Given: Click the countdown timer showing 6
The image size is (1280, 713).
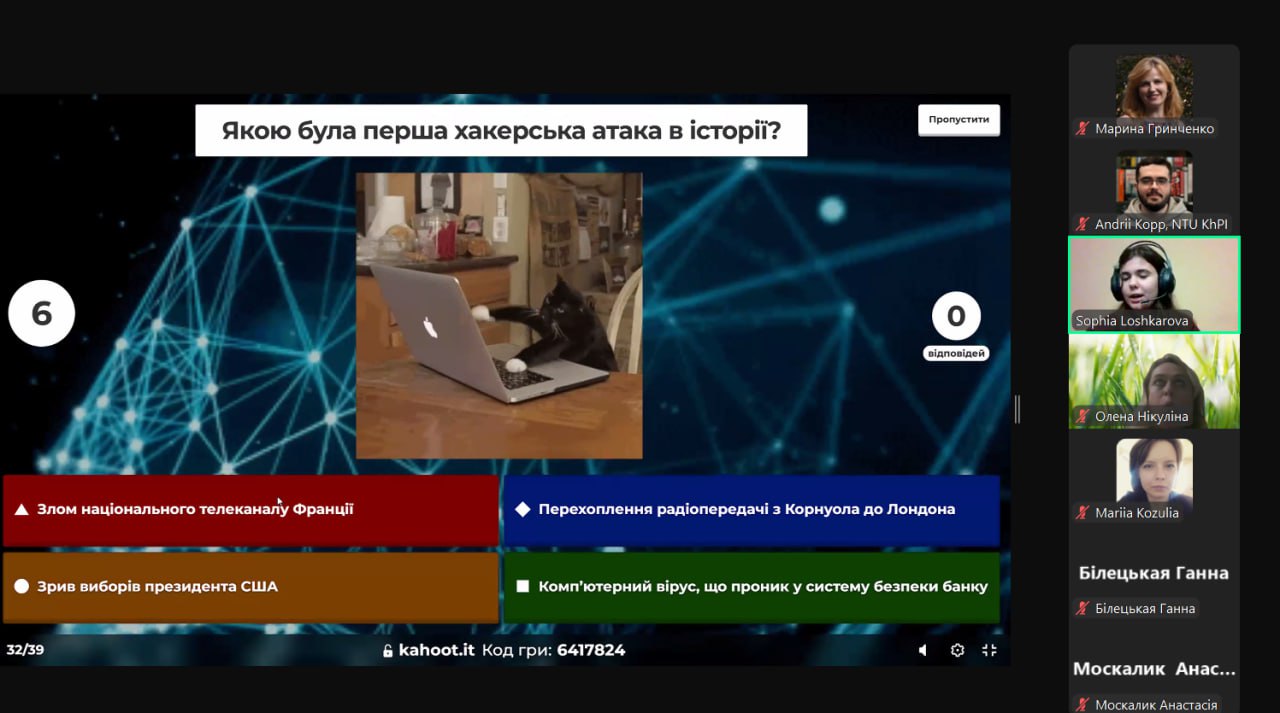Looking at the screenshot, I should pos(42,313).
